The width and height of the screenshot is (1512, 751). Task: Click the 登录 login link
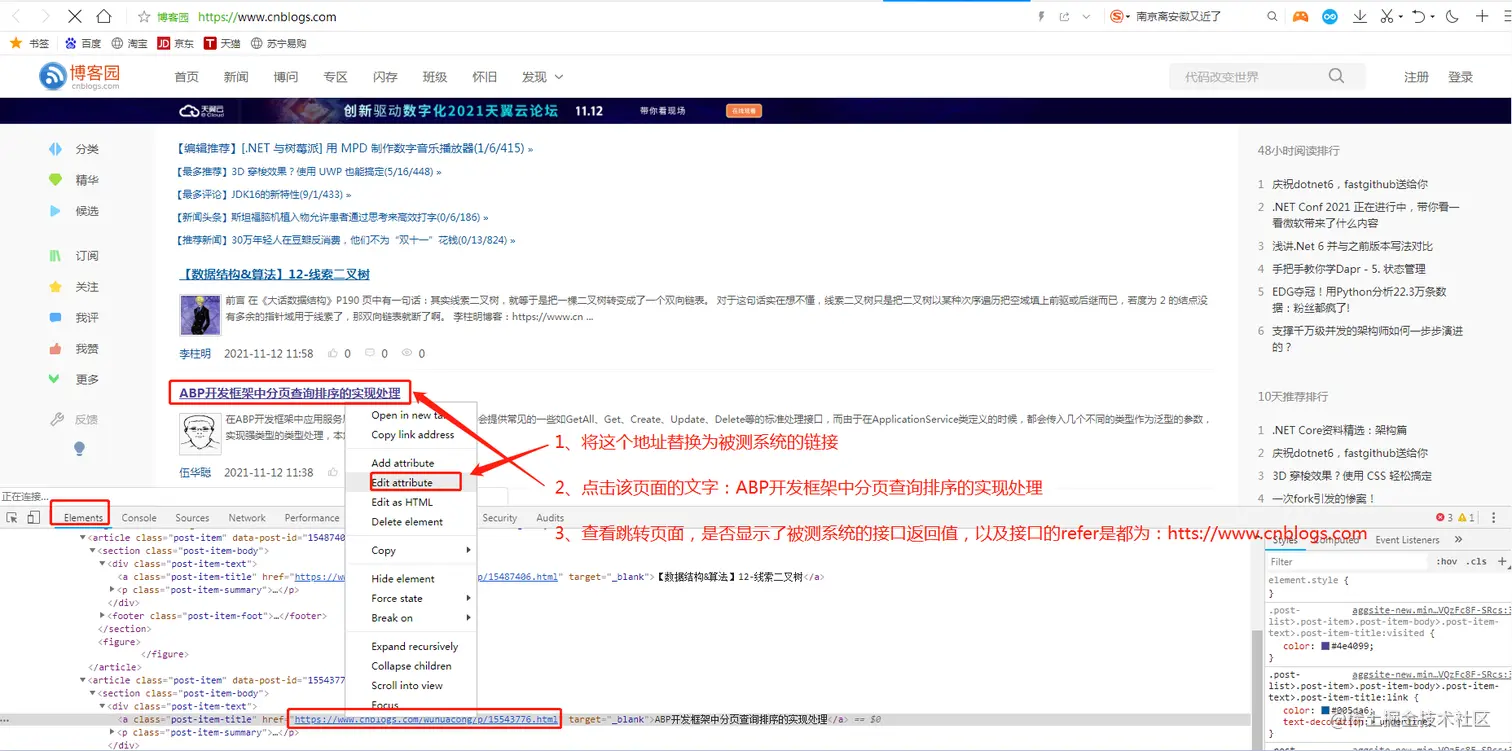click(1460, 77)
